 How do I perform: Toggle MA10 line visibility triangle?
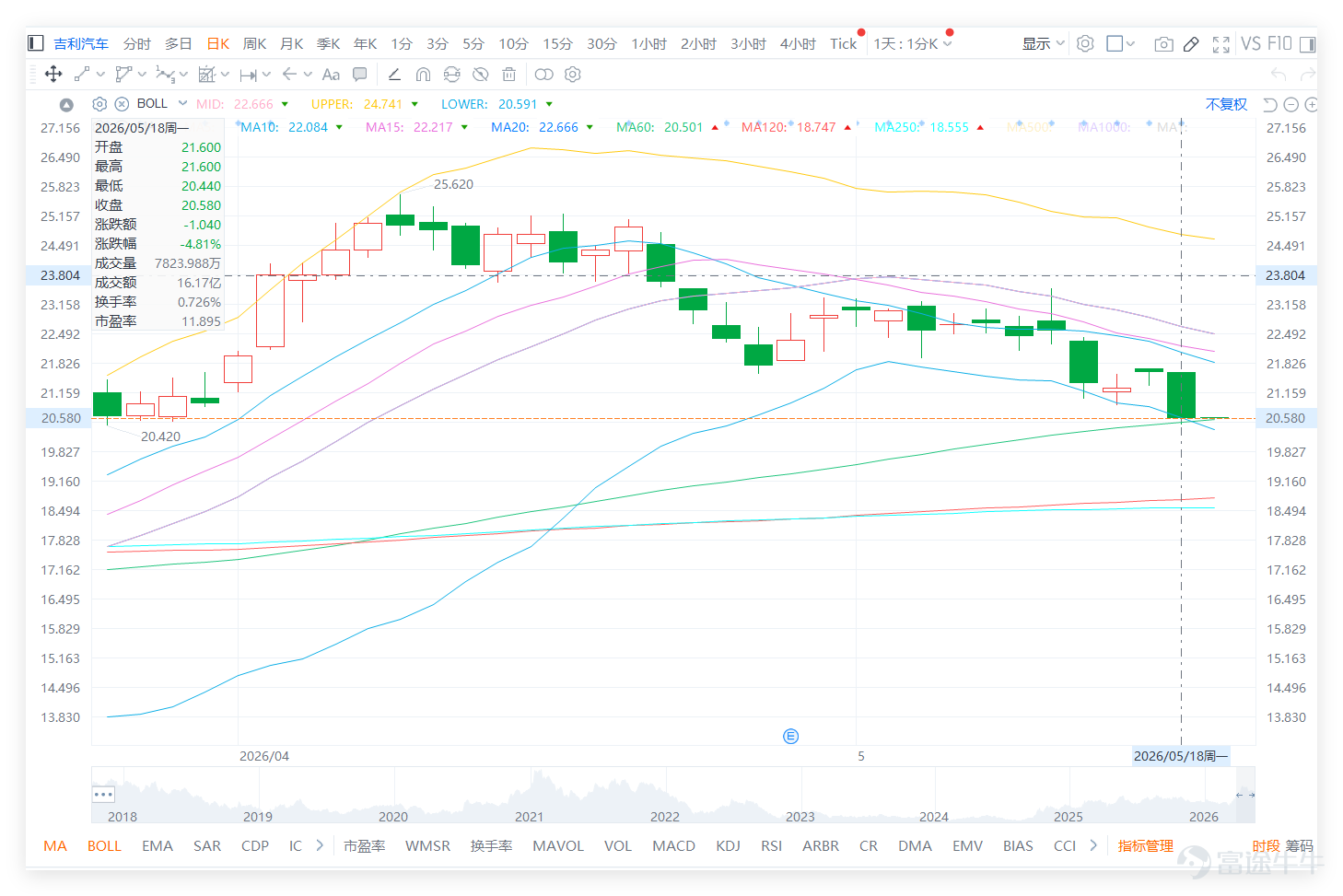[339, 128]
